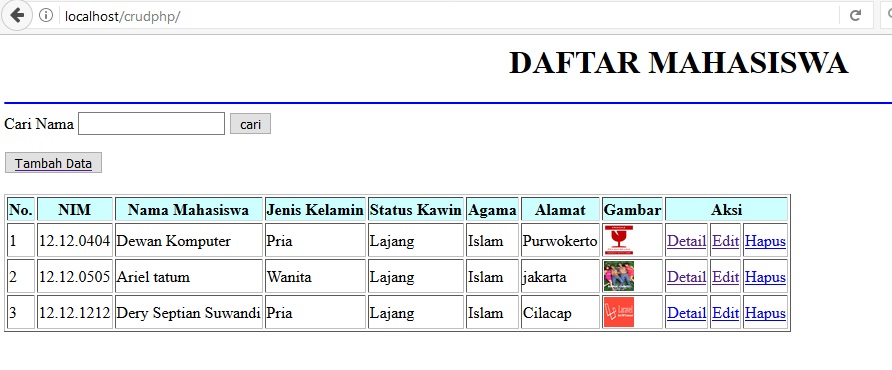892x370 pixels.
Task: Click the jakarta address cell
Action: click(x=560, y=277)
